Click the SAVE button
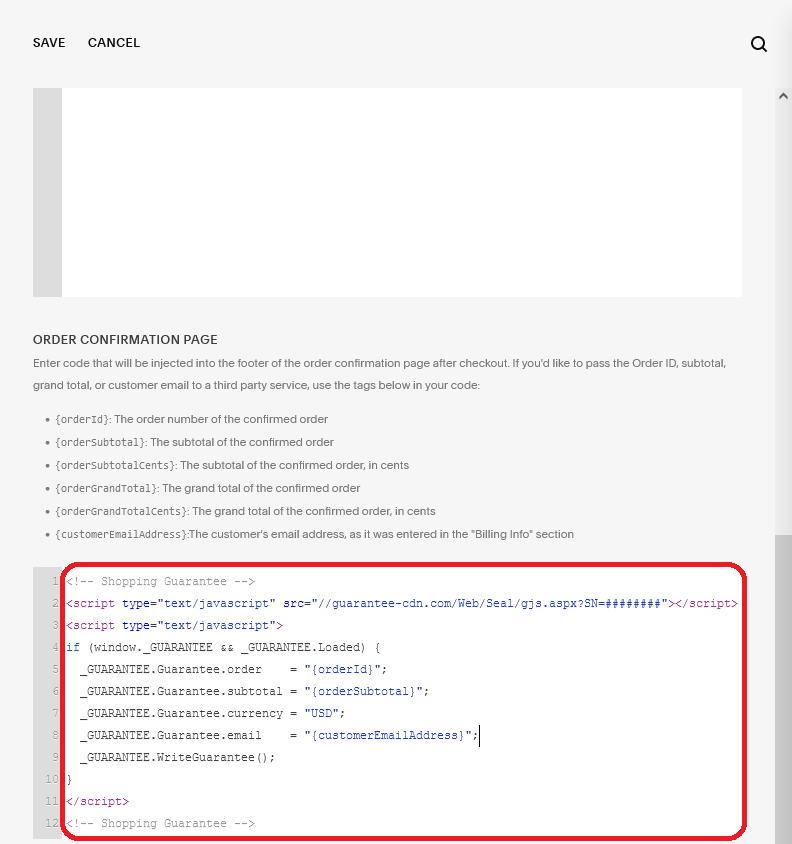This screenshot has height=844, width=792. (49, 43)
